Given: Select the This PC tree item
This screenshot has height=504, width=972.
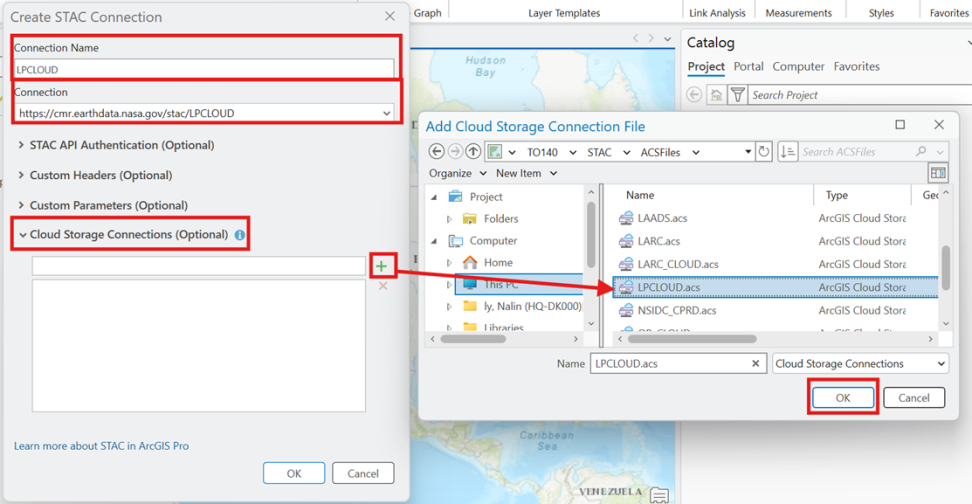Looking at the screenshot, I should [519, 285].
